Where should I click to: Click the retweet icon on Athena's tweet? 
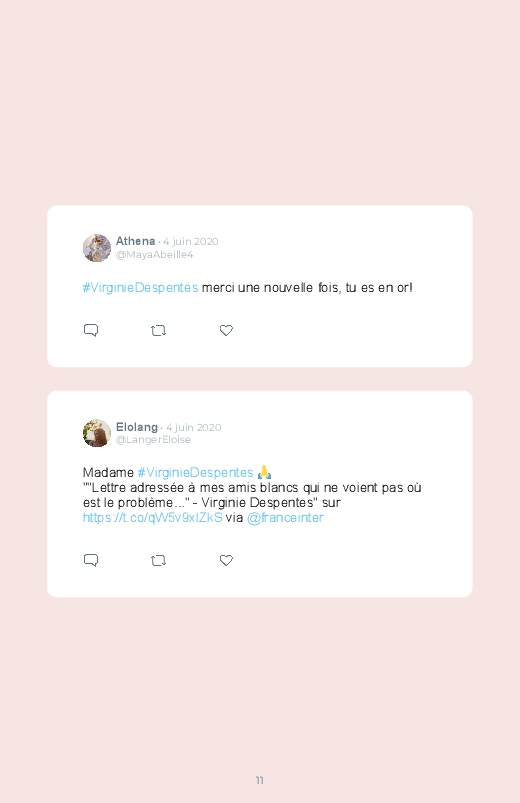(x=158, y=331)
